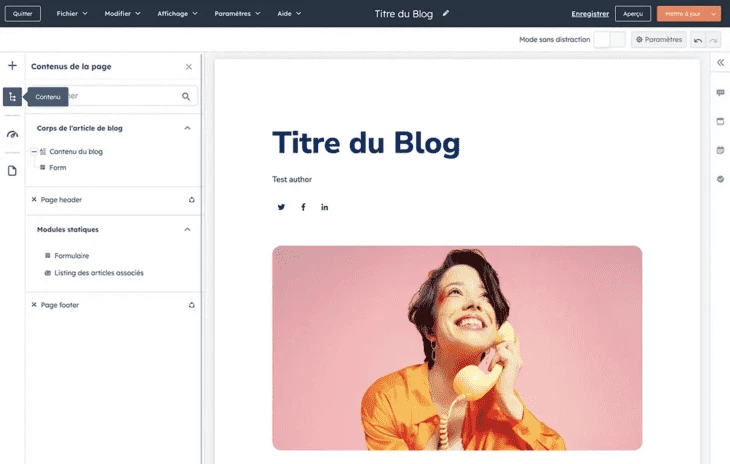Viewport: 730px width, 464px height.
Task: Click the Enregistrer link
Action: coord(590,14)
